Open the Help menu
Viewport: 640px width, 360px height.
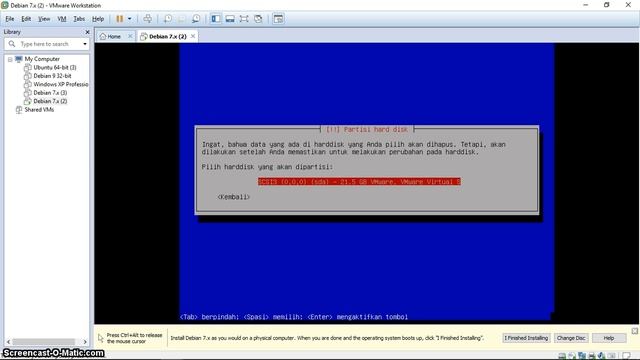(x=98, y=19)
